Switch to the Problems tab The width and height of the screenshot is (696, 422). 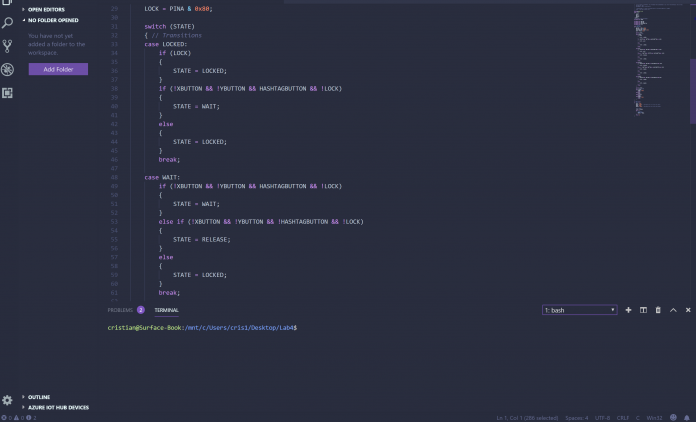point(120,310)
